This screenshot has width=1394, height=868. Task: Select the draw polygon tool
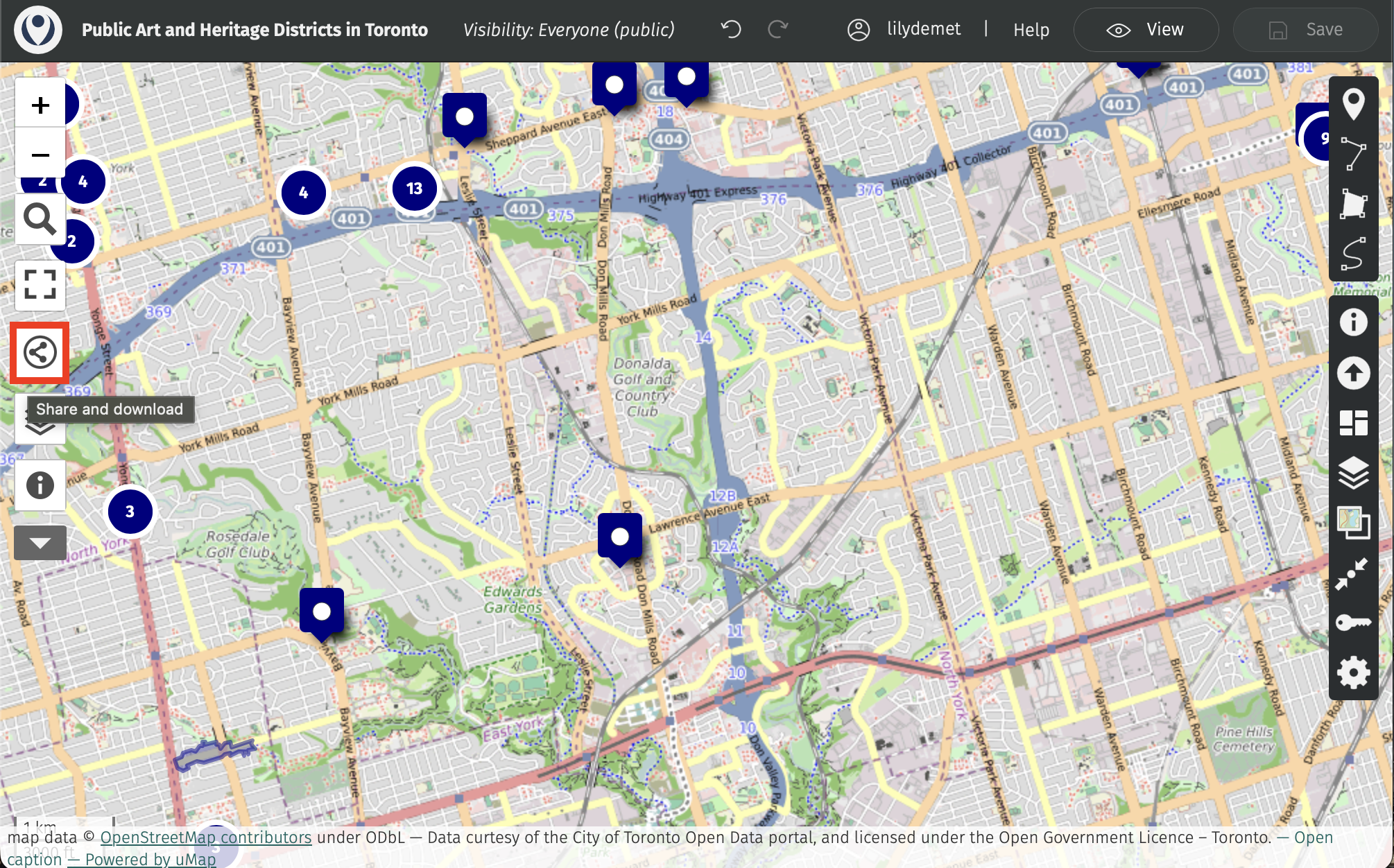[1353, 204]
